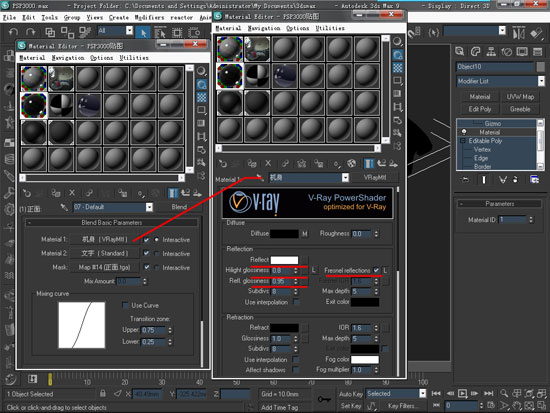Image resolution: width=550 pixels, height=413 pixels.
Task: Toggle Material 1 enable checkbox
Action: click(x=146, y=240)
